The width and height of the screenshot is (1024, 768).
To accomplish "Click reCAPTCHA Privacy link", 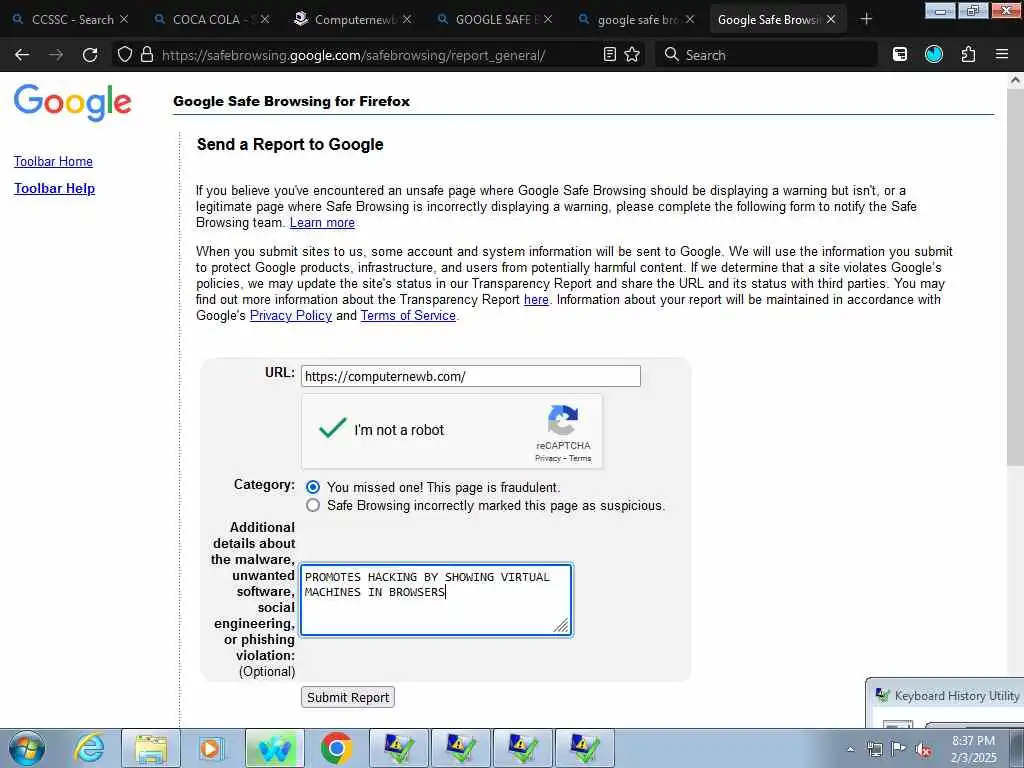I will coord(548,458).
